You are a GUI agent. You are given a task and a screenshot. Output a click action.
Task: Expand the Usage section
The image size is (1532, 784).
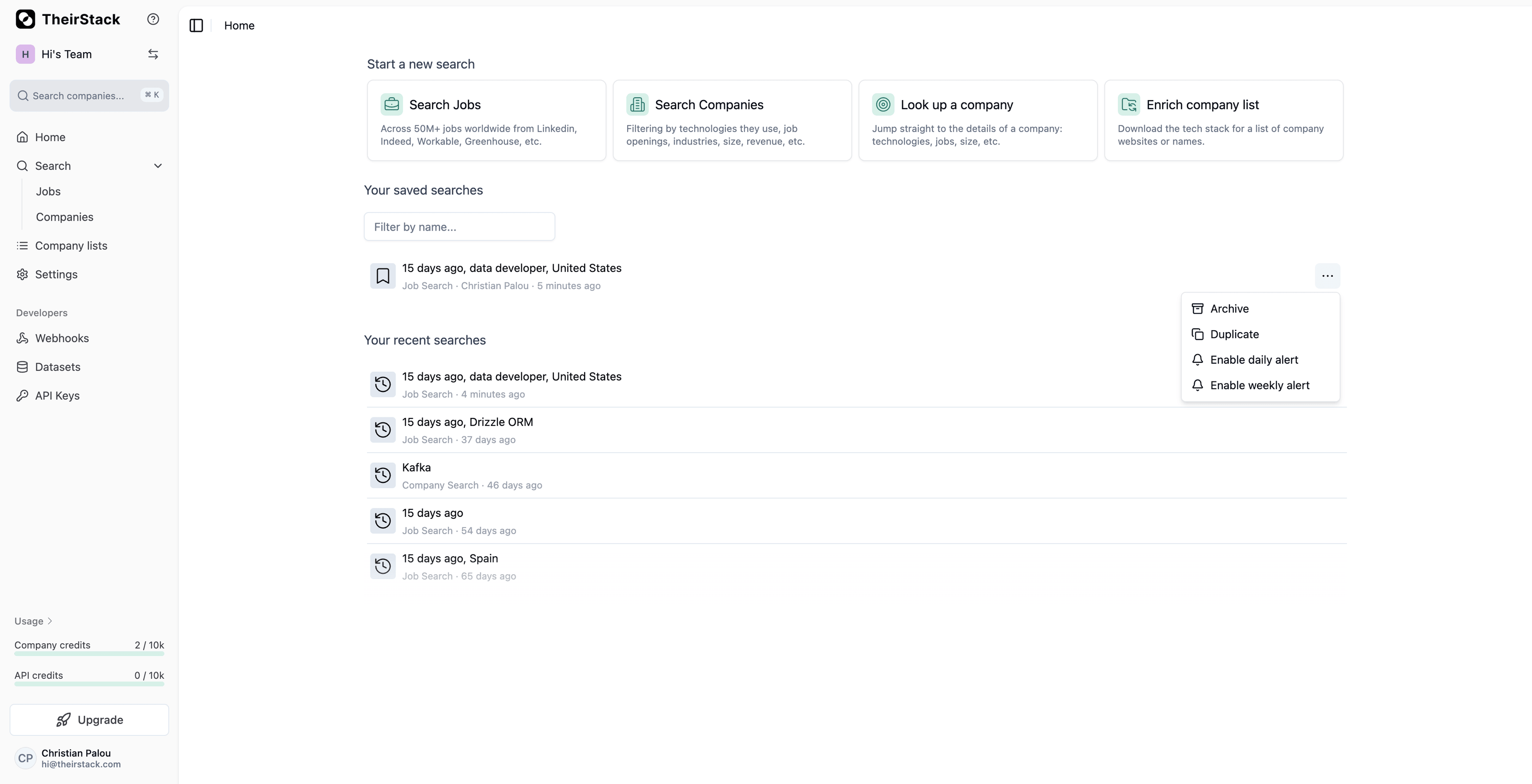coord(33,620)
